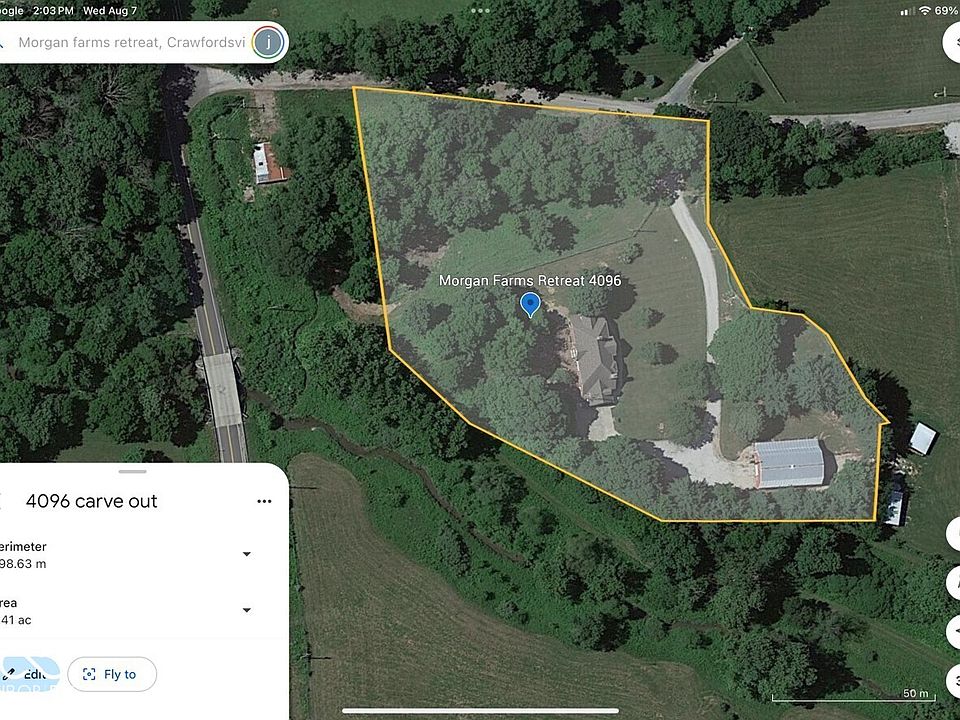This screenshot has width=960, height=720.
Task: Tap the top round button in the right-edge stack
Action: point(953,533)
